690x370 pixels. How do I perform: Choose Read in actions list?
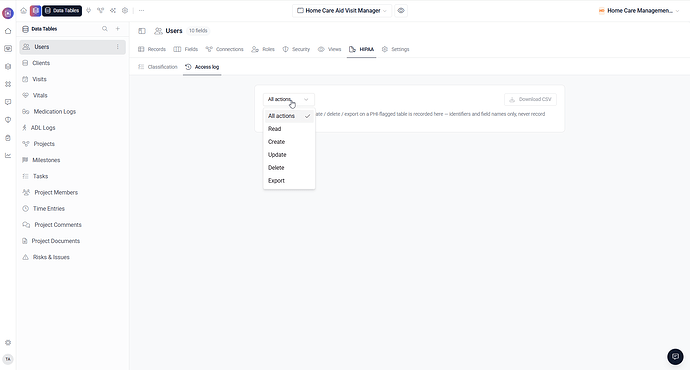click(x=289, y=129)
